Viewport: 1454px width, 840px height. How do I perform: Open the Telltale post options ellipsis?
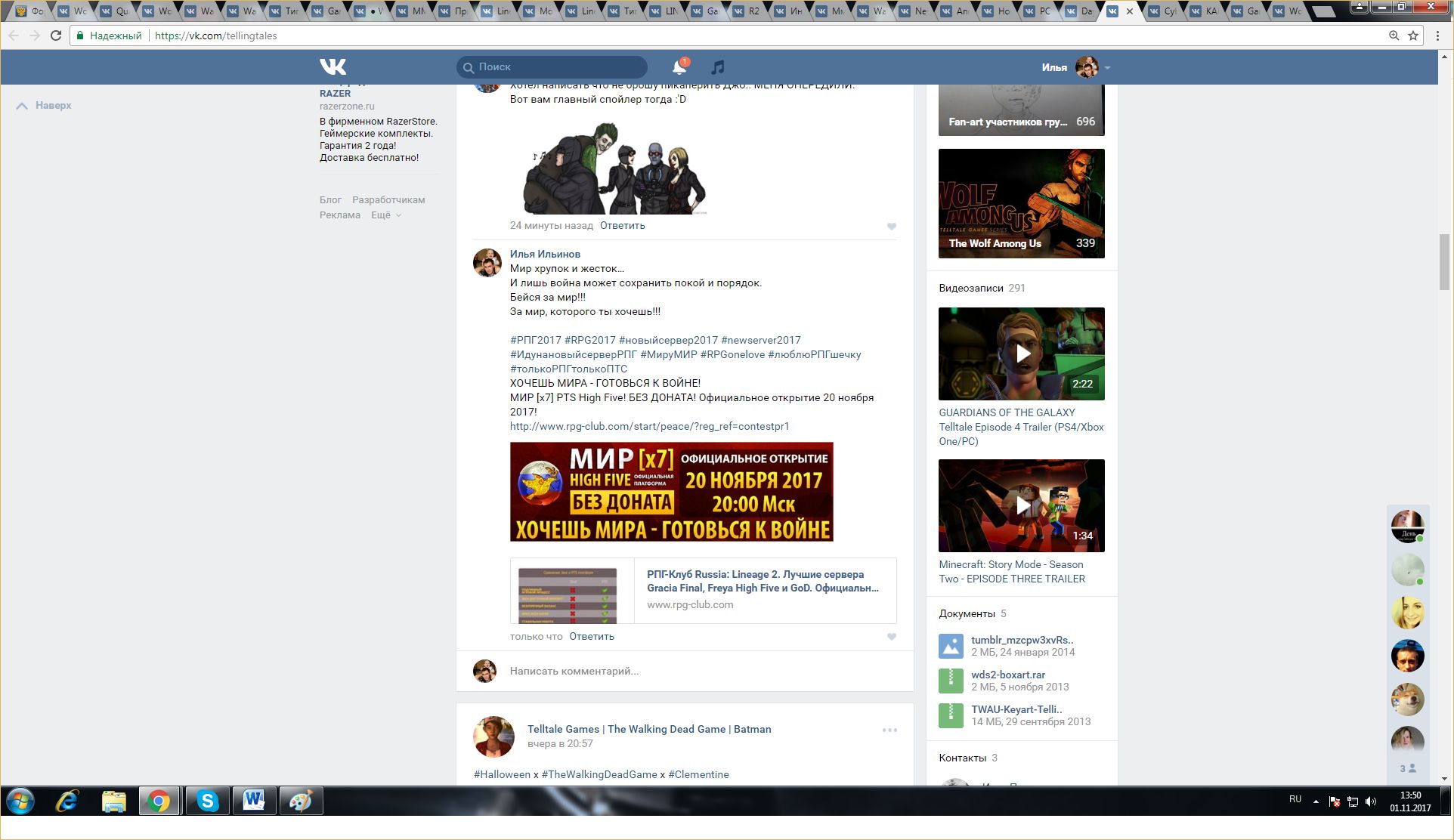889,730
